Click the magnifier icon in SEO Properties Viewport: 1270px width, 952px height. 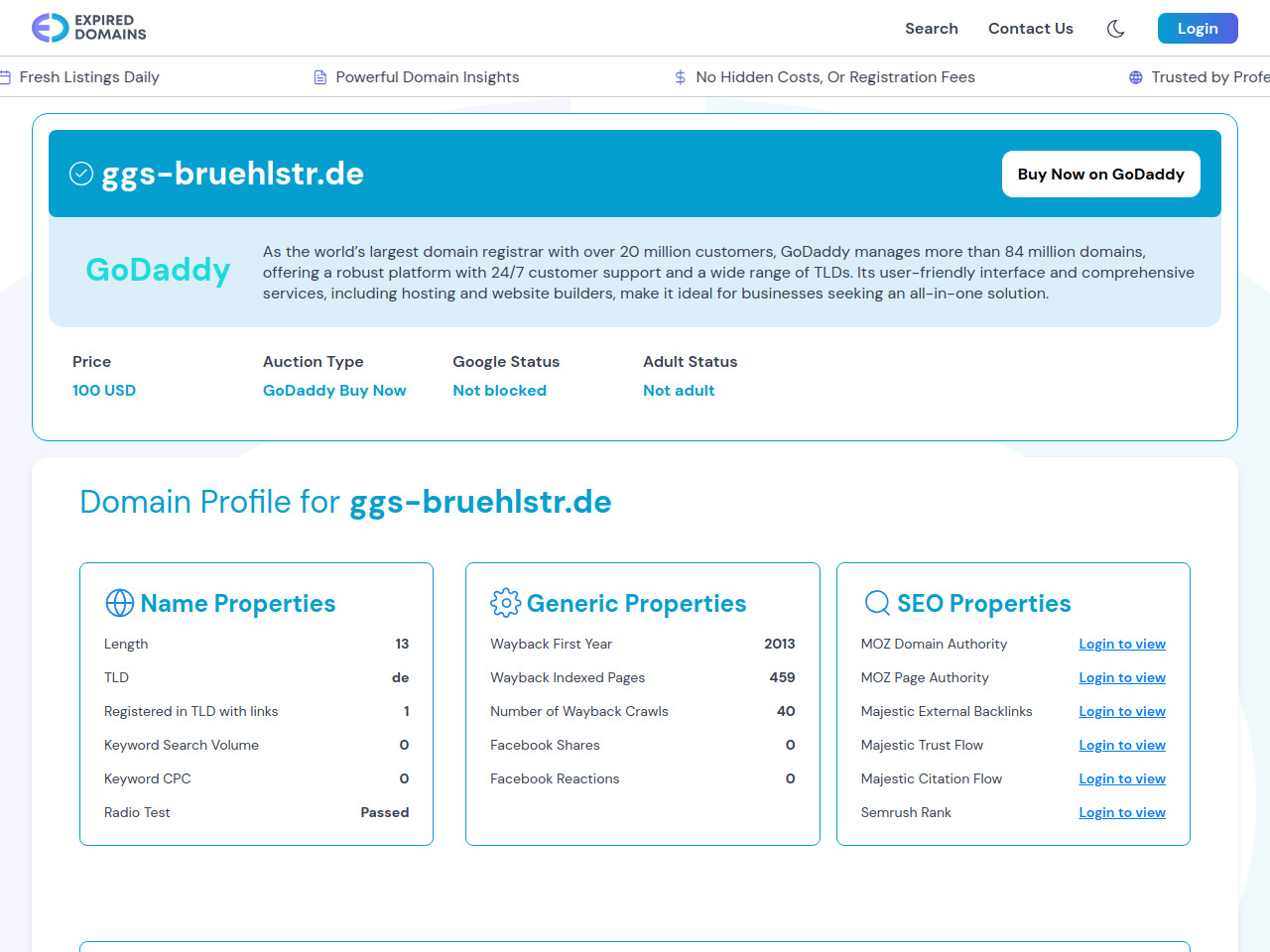(877, 603)
